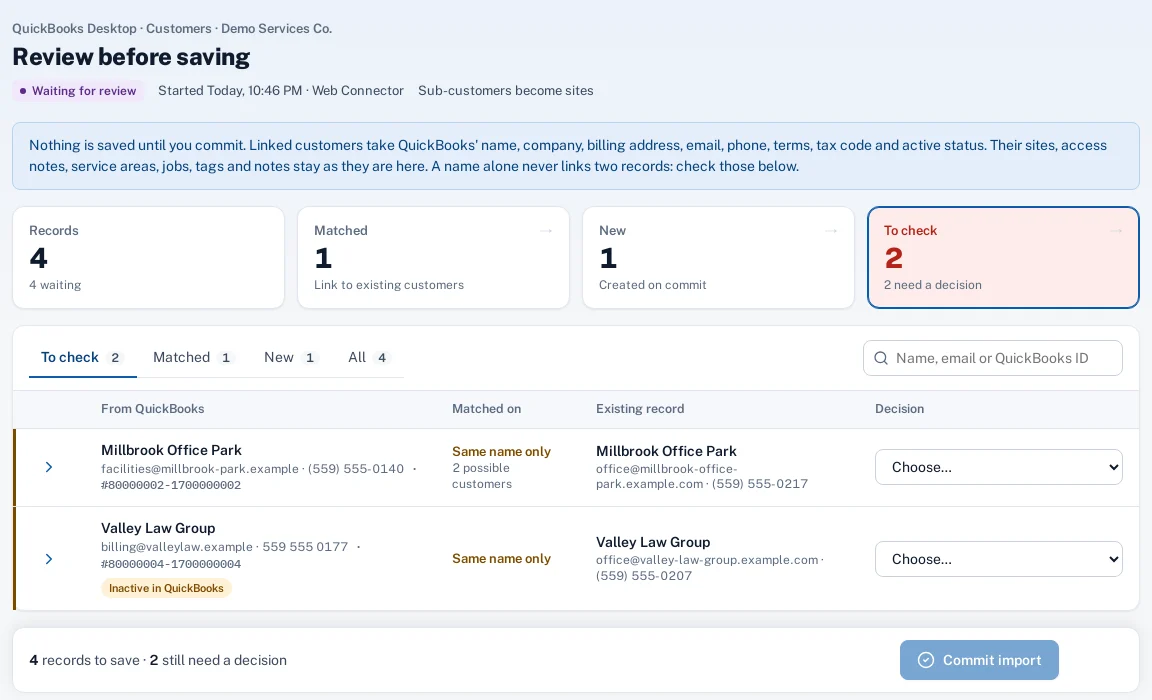
Task: Click ID #80000002-1700000002
Action: pos(171,486)
